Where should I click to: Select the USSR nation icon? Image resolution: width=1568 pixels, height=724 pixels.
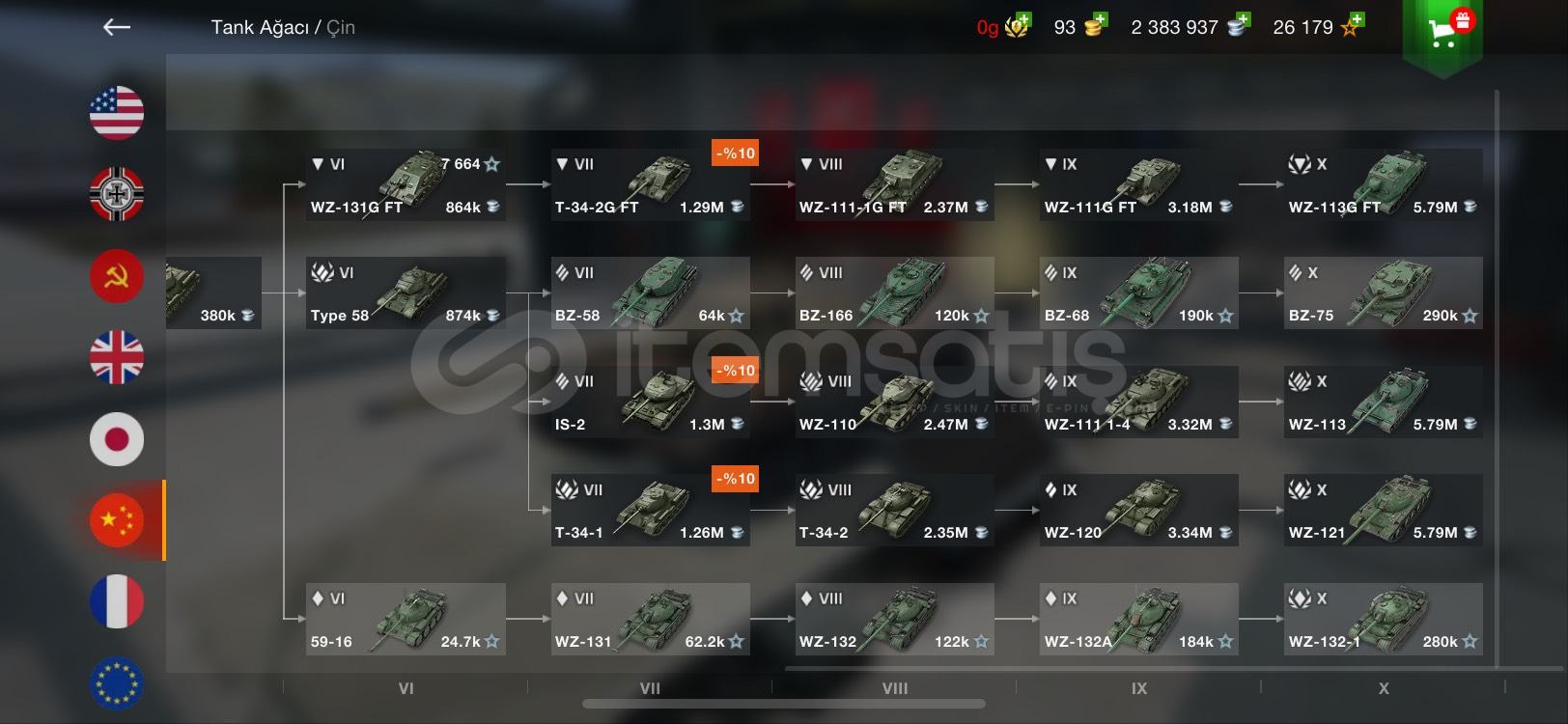pyautogui.click(x=117, y=276)
